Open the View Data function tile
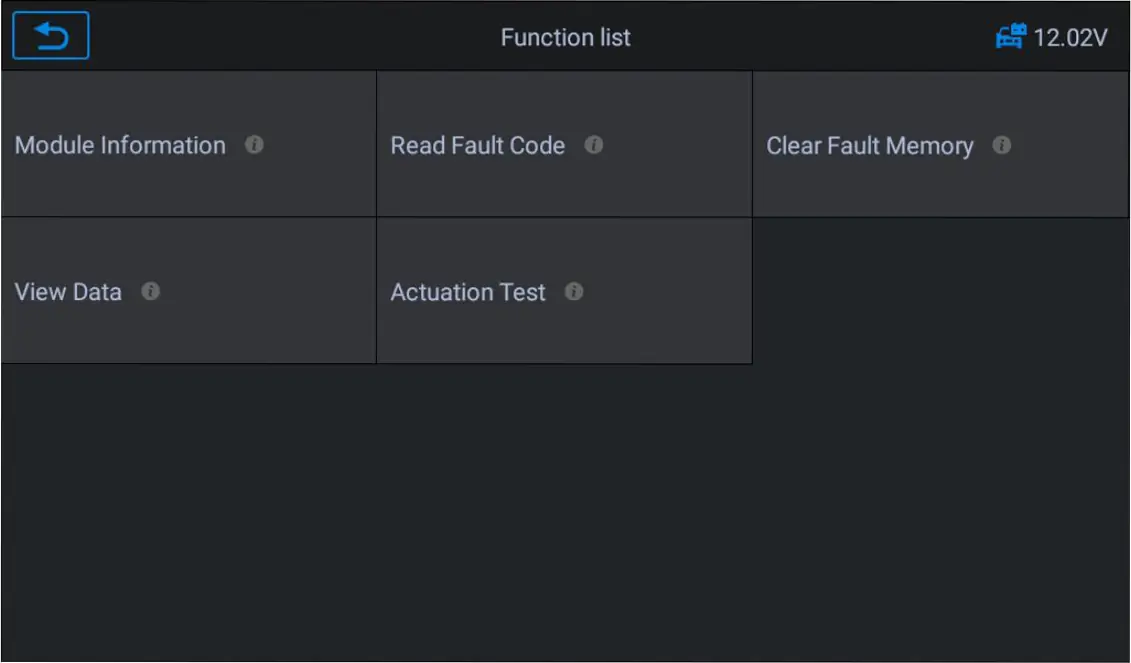 [x=189, y=291]
